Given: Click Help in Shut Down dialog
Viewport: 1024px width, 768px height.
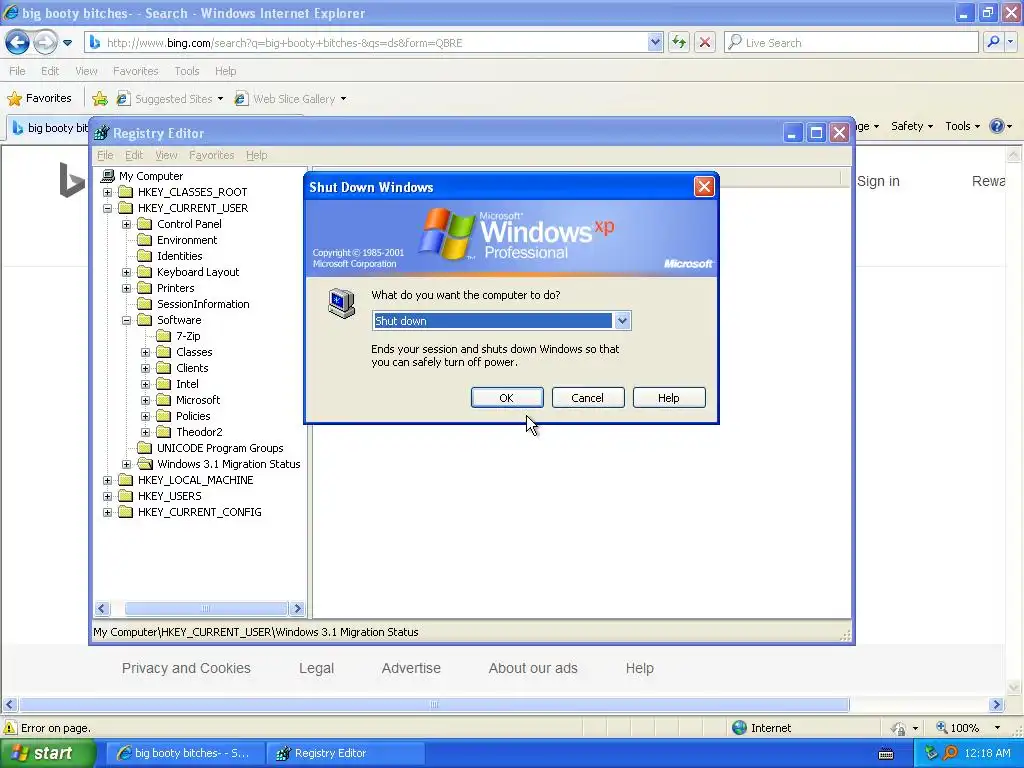Looking at the screenshot, I should coord(669,398).
